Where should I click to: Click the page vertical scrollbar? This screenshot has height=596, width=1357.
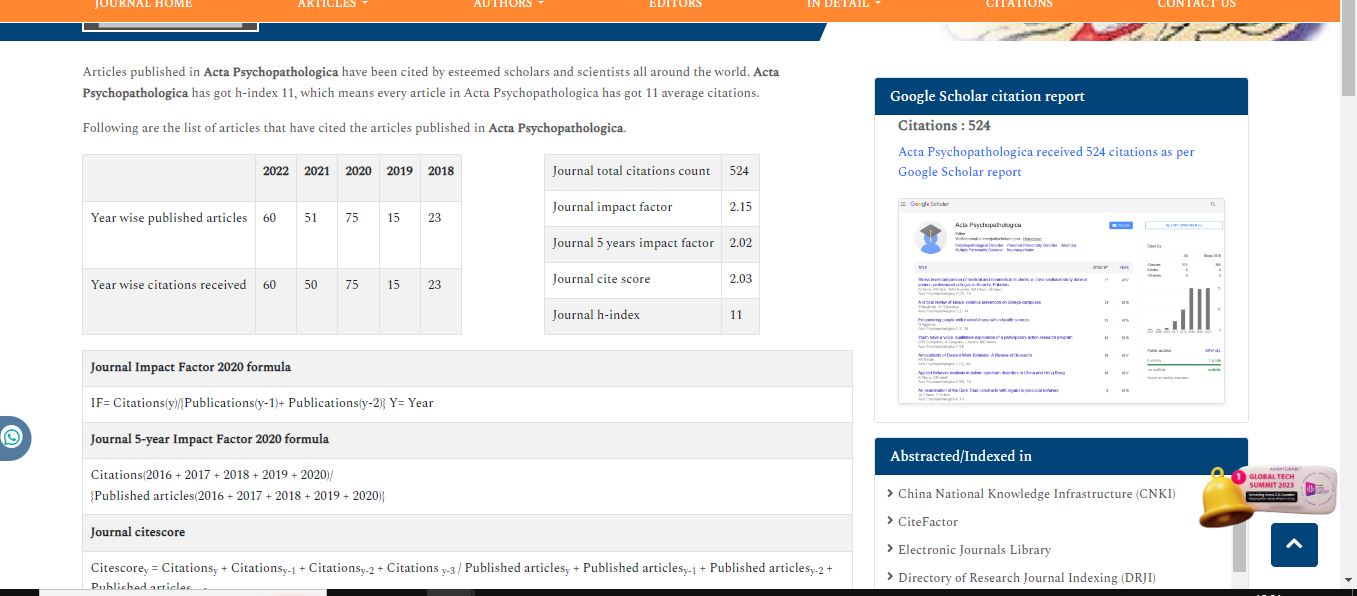tap(1347, 300)
